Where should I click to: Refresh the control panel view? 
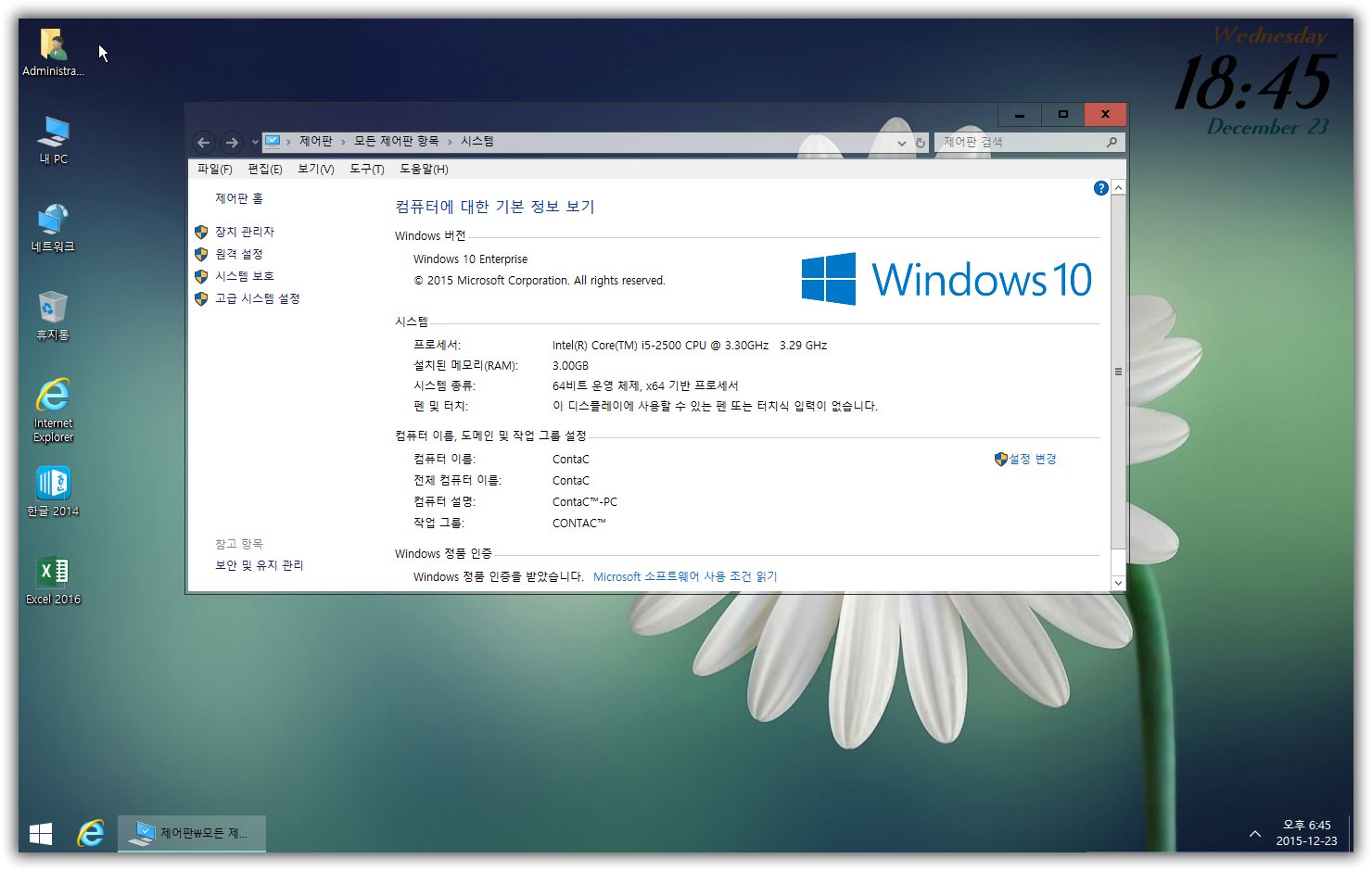921,143
